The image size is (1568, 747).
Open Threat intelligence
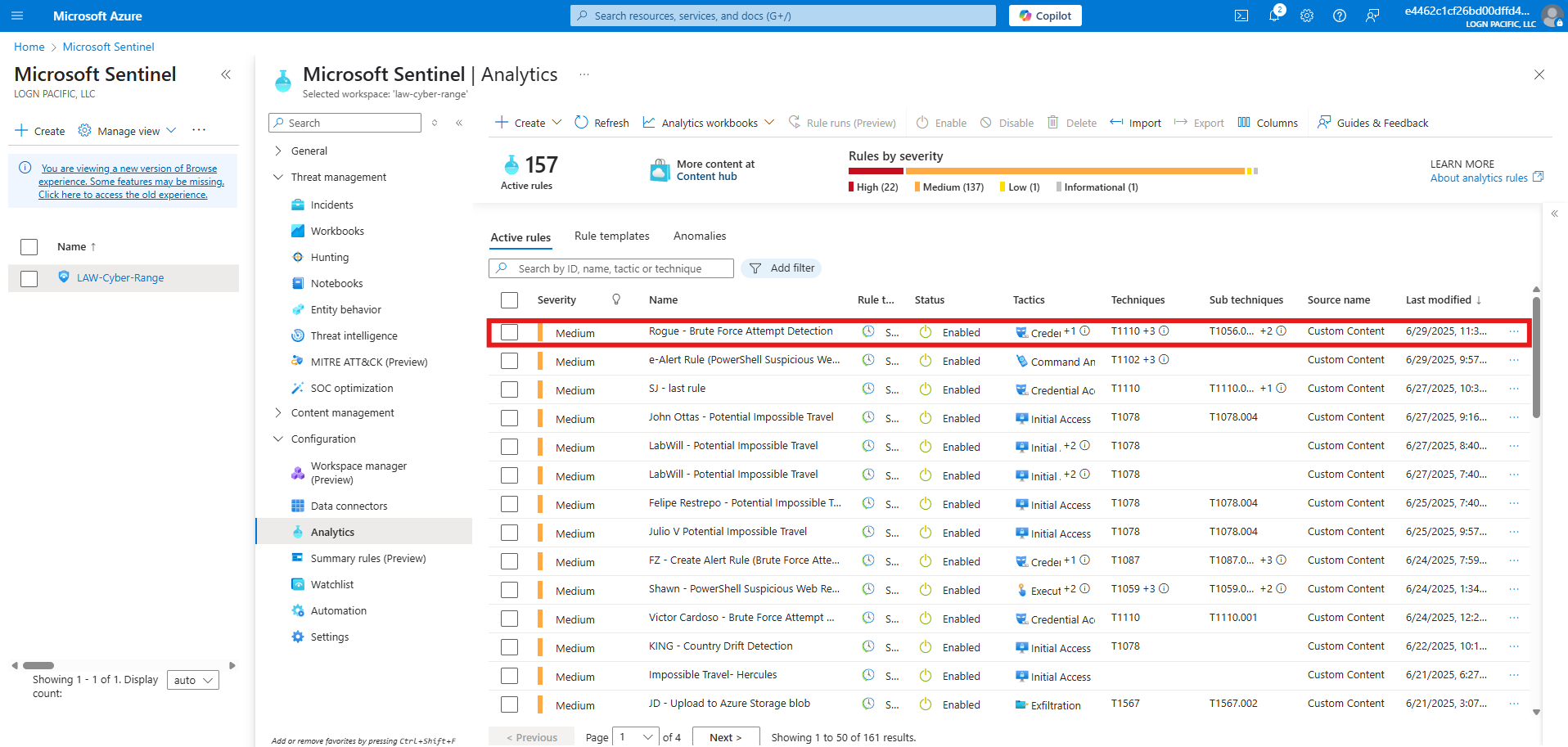354,335
